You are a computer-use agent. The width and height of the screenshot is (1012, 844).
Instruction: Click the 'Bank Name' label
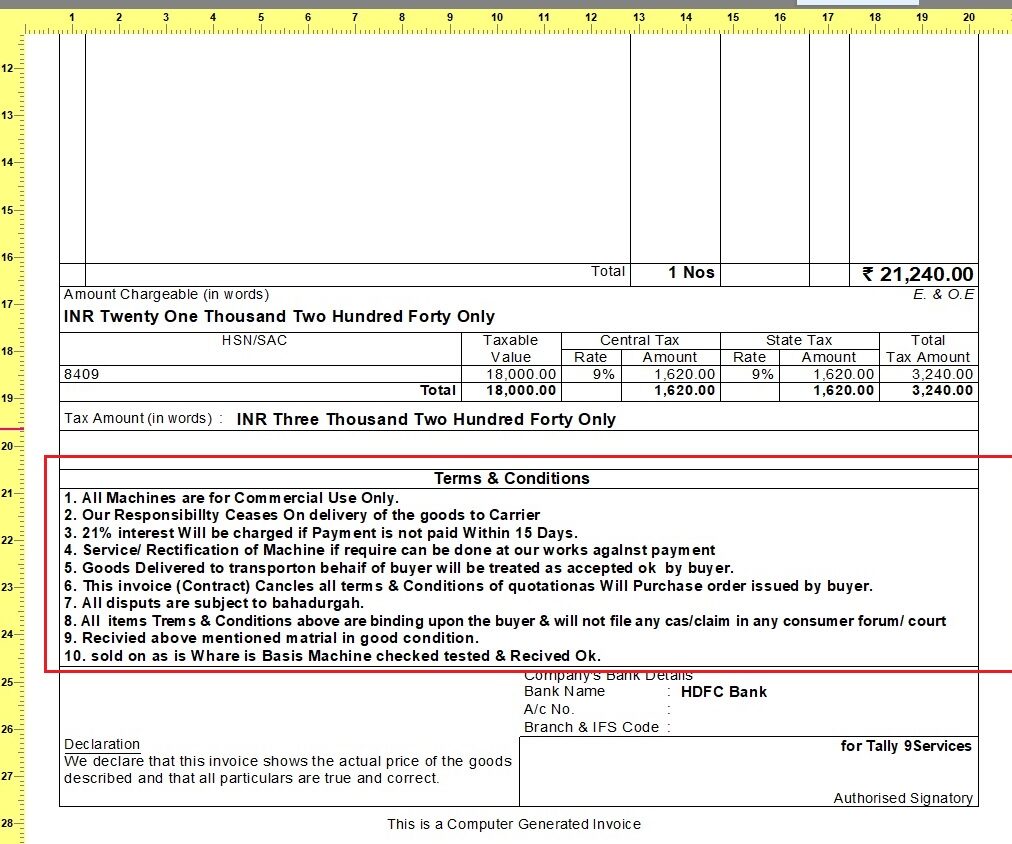pyautogui.click(x=565, y=691)
